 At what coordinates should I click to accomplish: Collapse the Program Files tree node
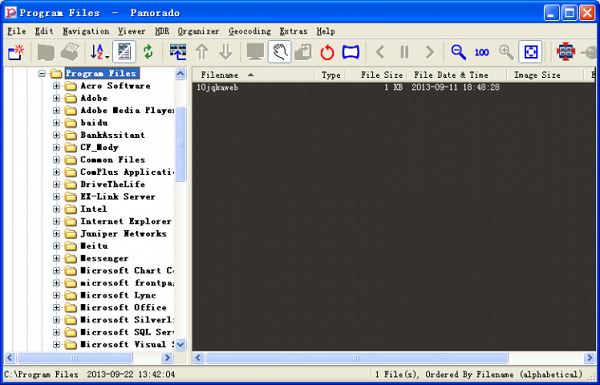click(42, 73)
